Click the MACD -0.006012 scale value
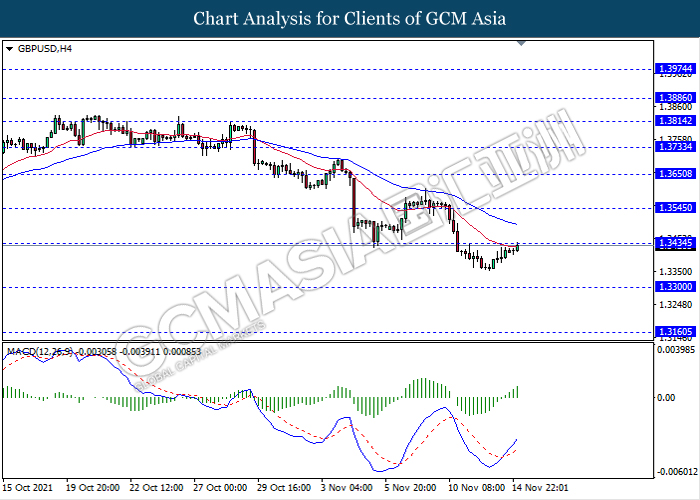The width and height of the screenshot is (700, 500). tap(677, 472)
